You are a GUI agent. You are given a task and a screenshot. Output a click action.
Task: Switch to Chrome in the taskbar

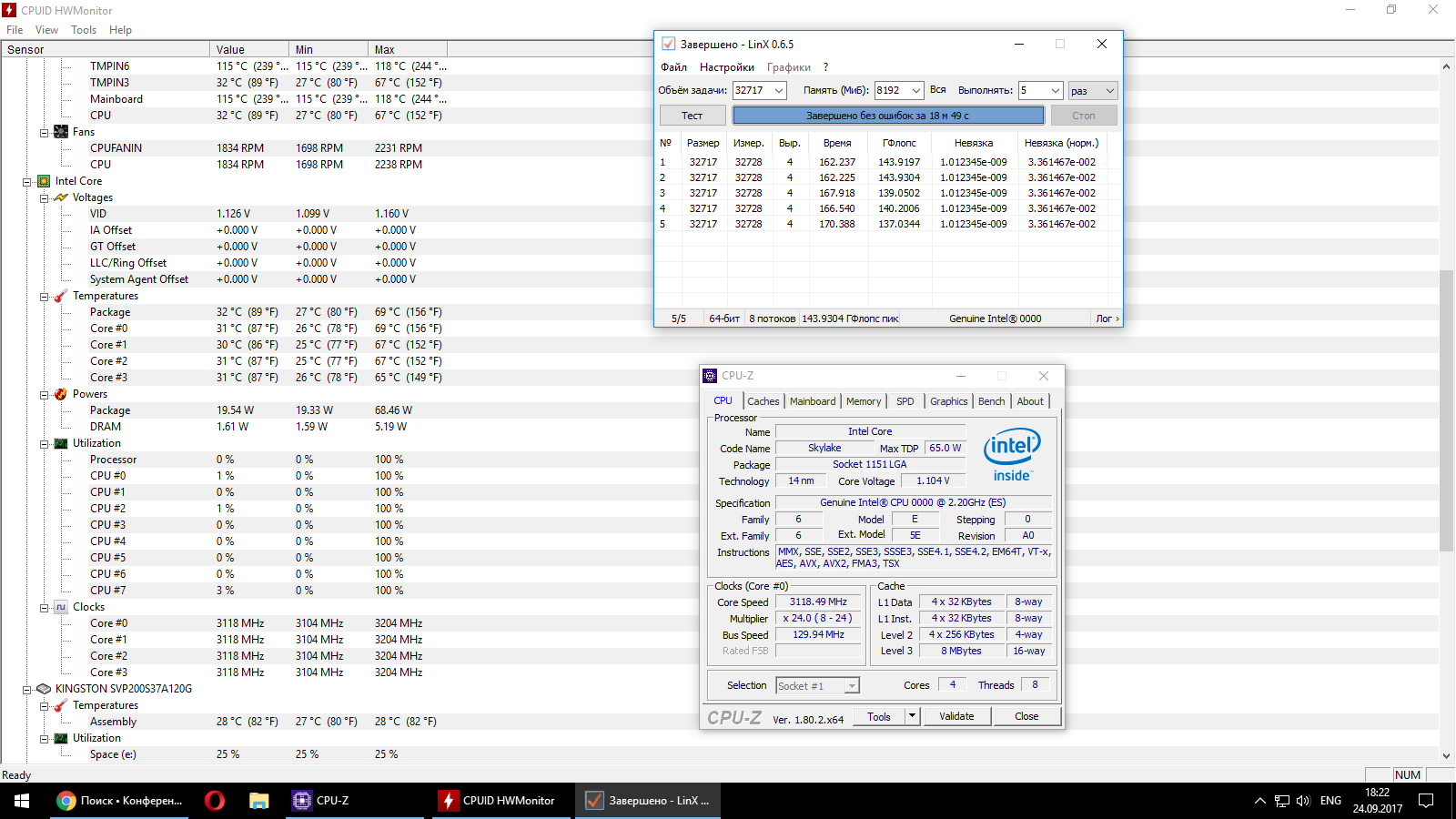[120, 801]
